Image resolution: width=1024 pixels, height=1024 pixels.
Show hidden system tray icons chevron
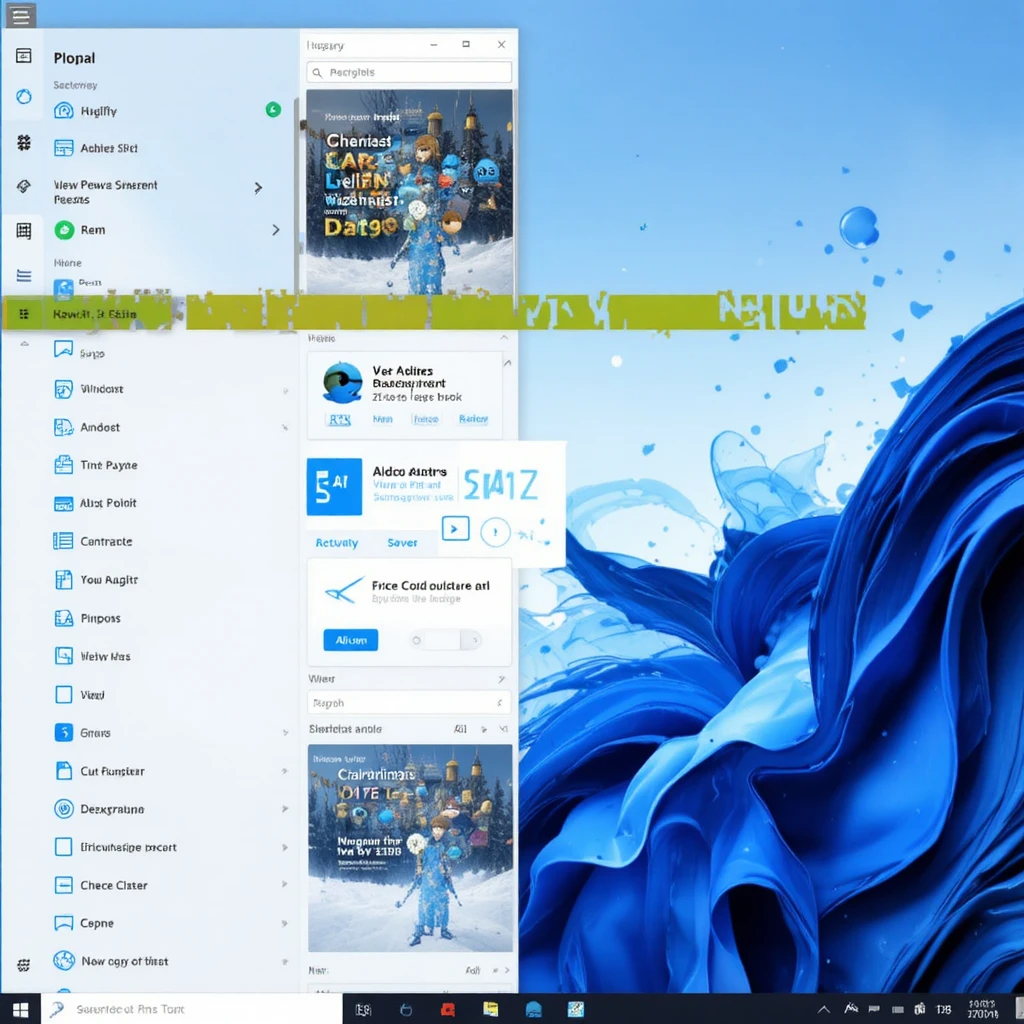pos(824,1009)
